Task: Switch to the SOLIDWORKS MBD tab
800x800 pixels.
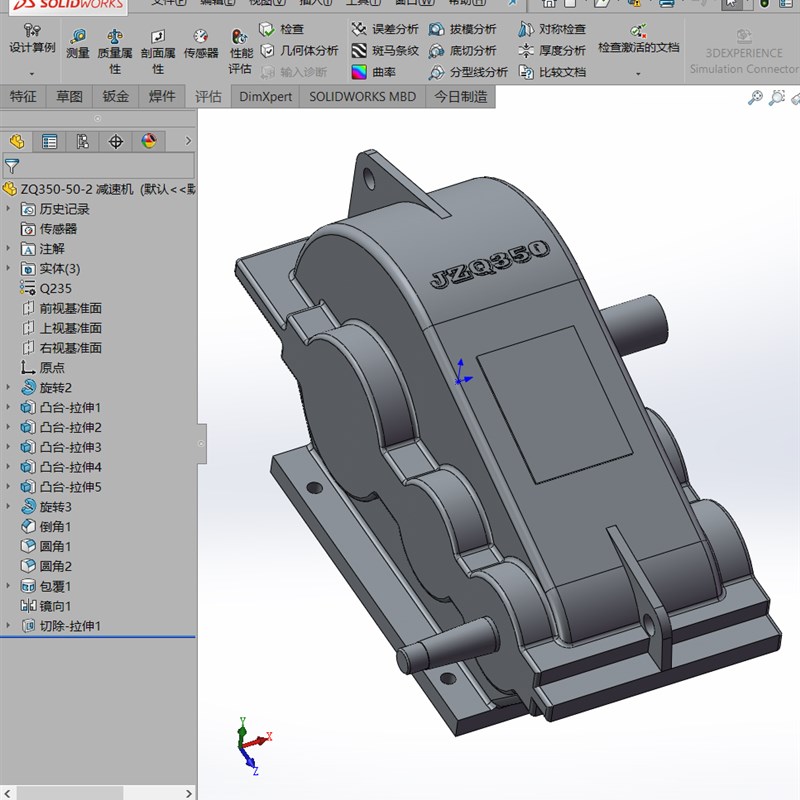Action: [362, 97]
